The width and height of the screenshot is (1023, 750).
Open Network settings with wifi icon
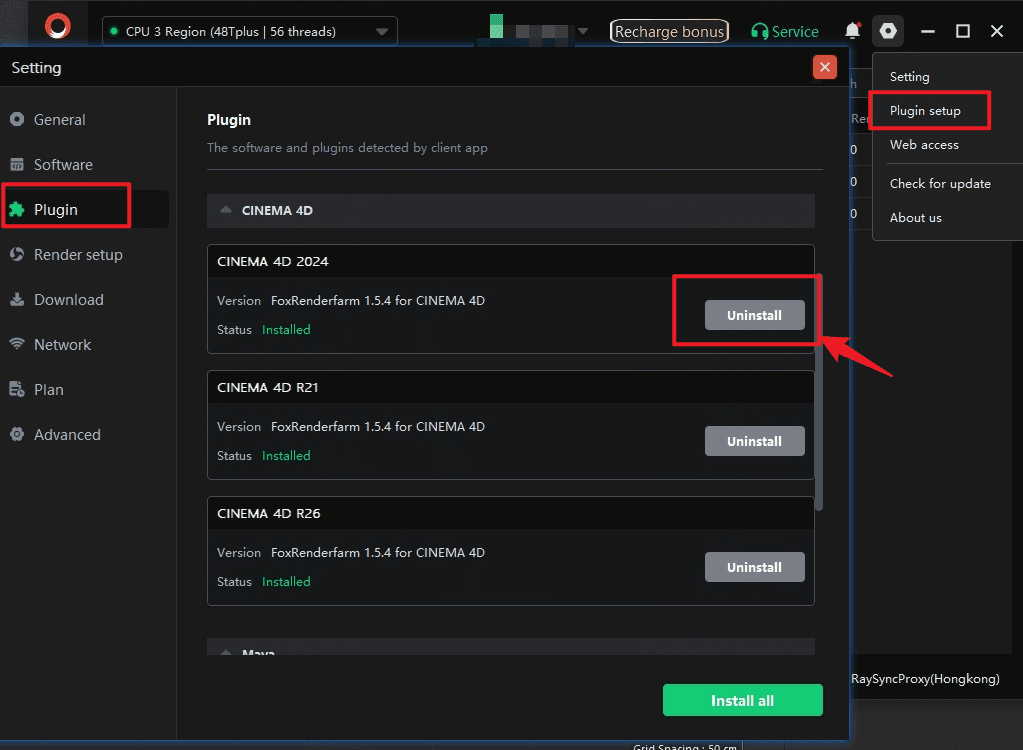pyautogui.click(x=62, y=345)
